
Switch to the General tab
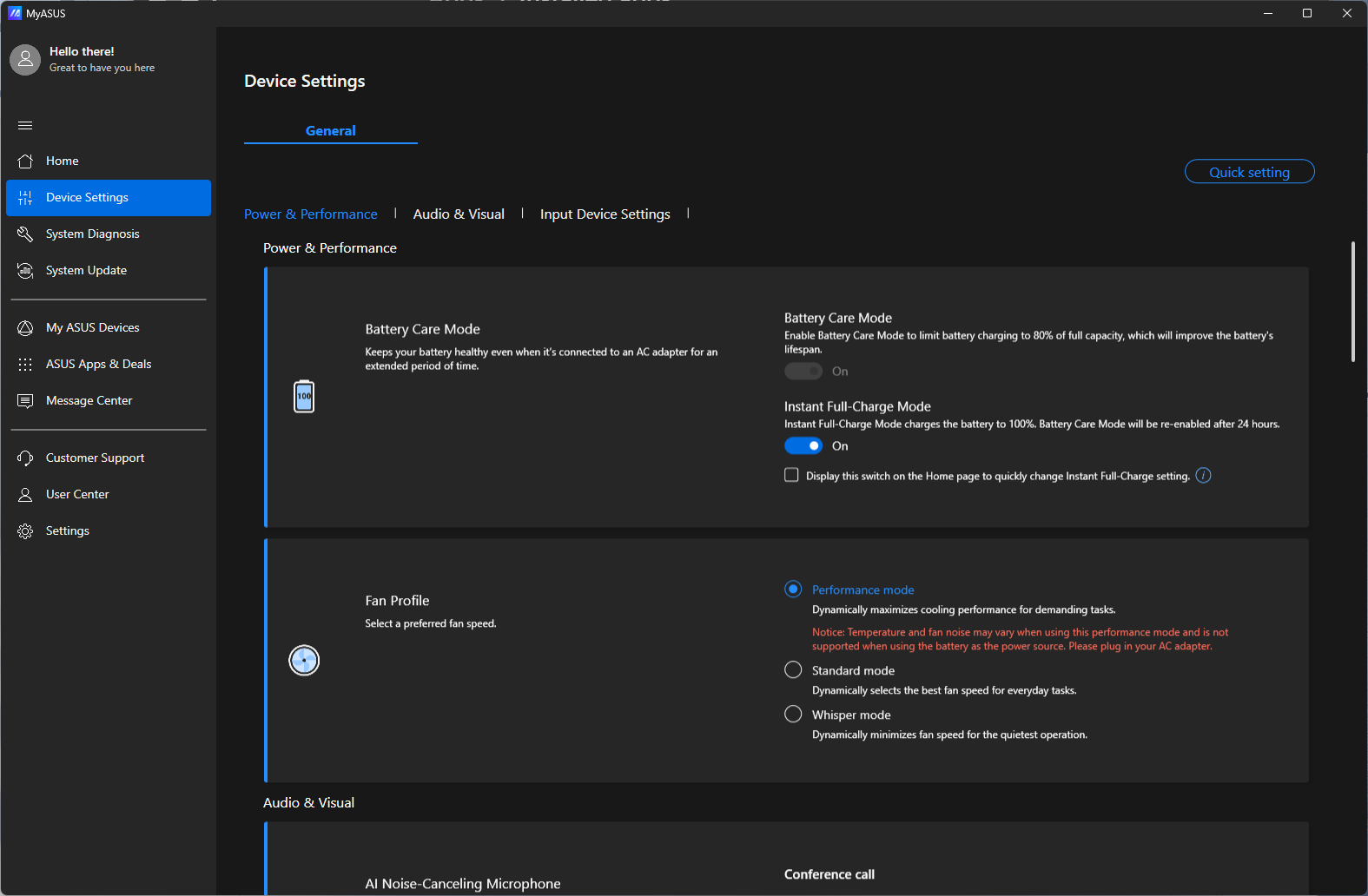330,131
